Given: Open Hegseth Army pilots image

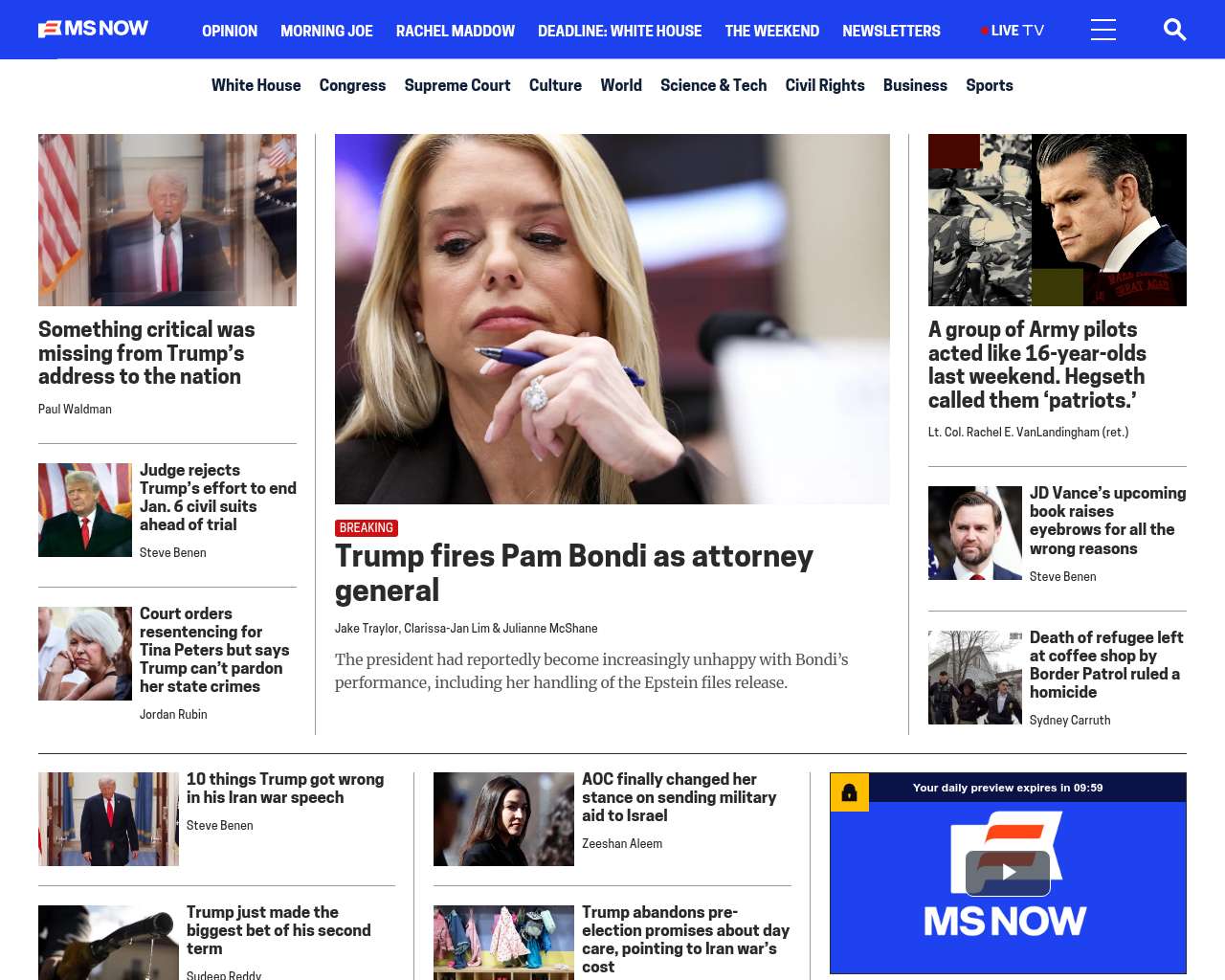Looking at the screenshot, I should [x=1058, y=220].
